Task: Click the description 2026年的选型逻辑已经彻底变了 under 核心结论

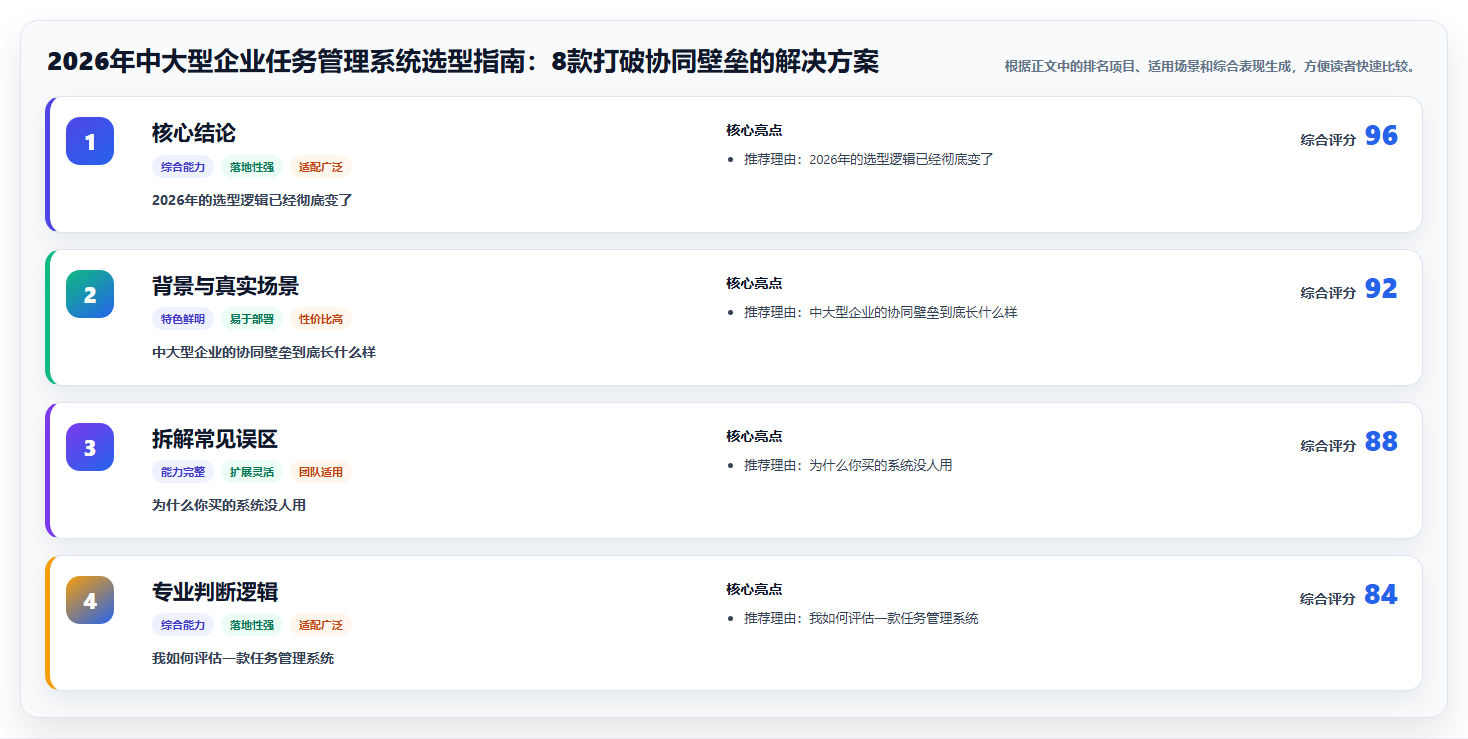Action: pos(253,200)
